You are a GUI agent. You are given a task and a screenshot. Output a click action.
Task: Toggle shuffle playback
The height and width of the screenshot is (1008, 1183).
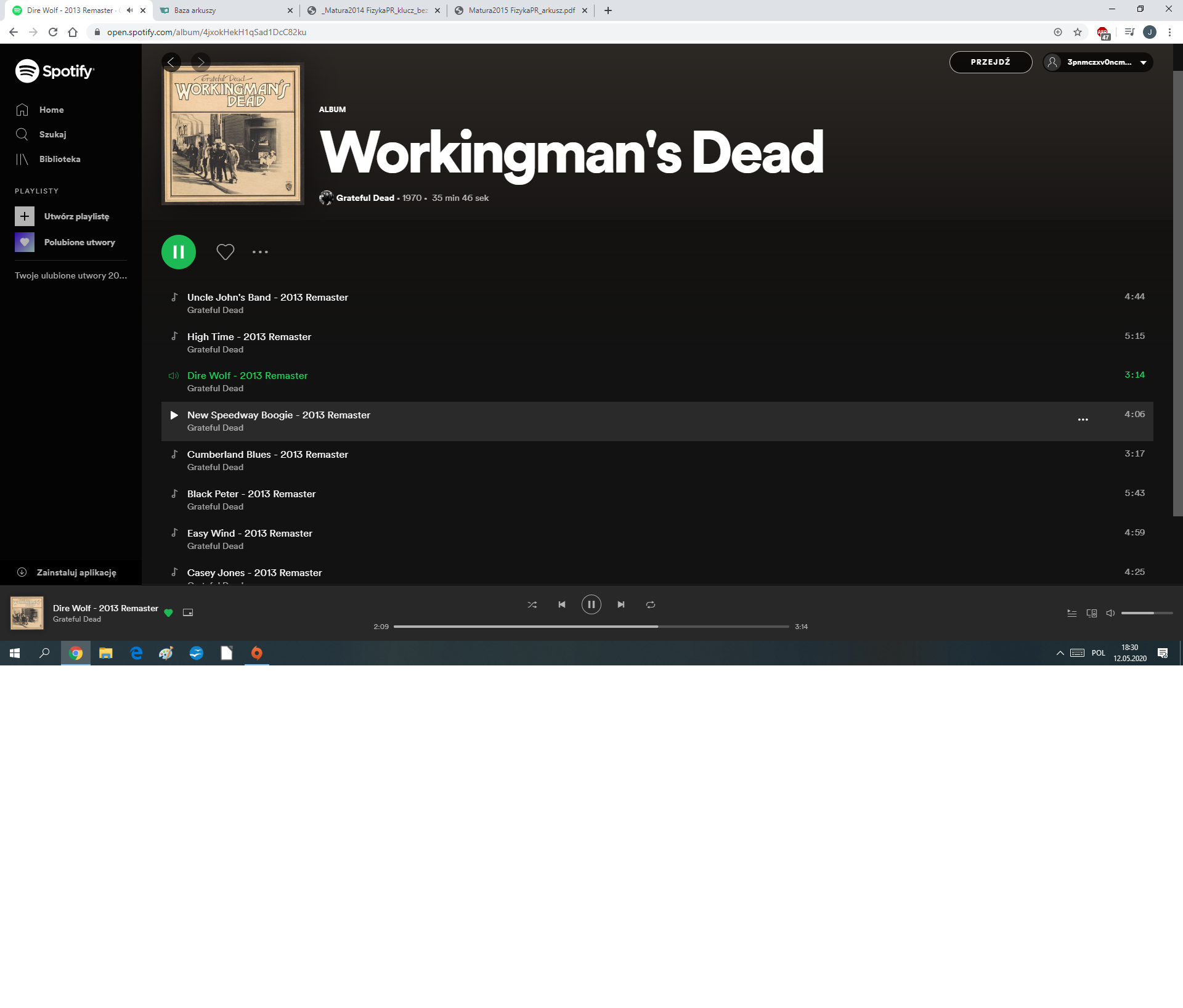(x=532, y=604)
